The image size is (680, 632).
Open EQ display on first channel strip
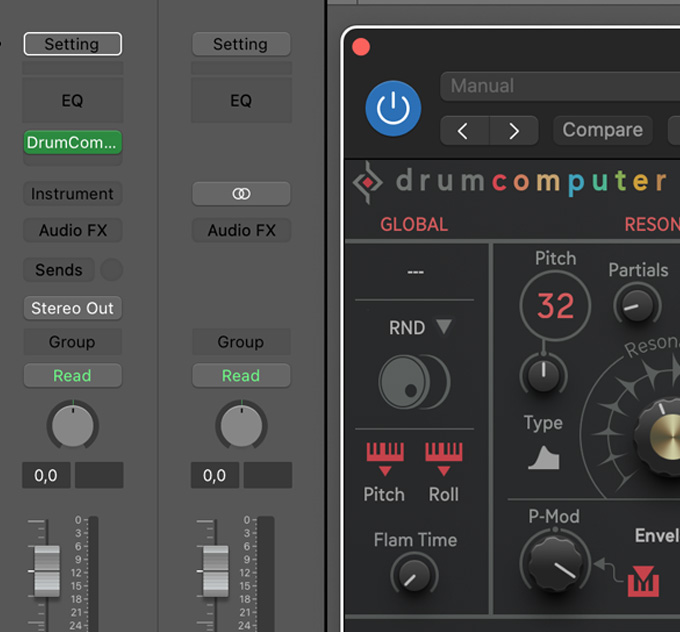point(72,101)
